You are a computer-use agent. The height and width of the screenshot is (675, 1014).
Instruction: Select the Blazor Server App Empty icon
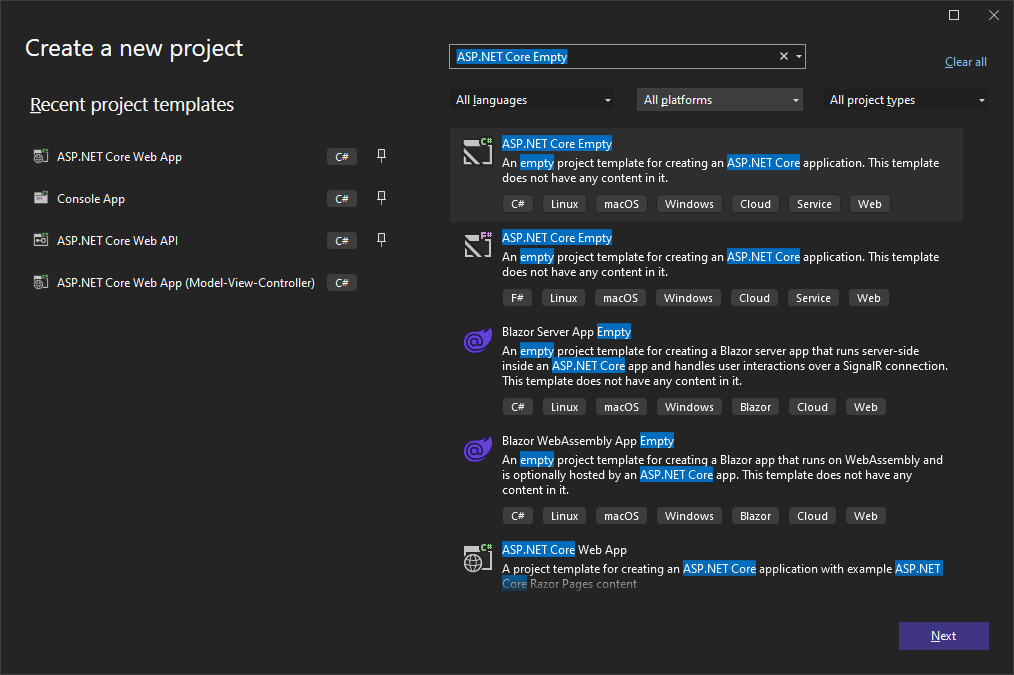coord(478,339)
